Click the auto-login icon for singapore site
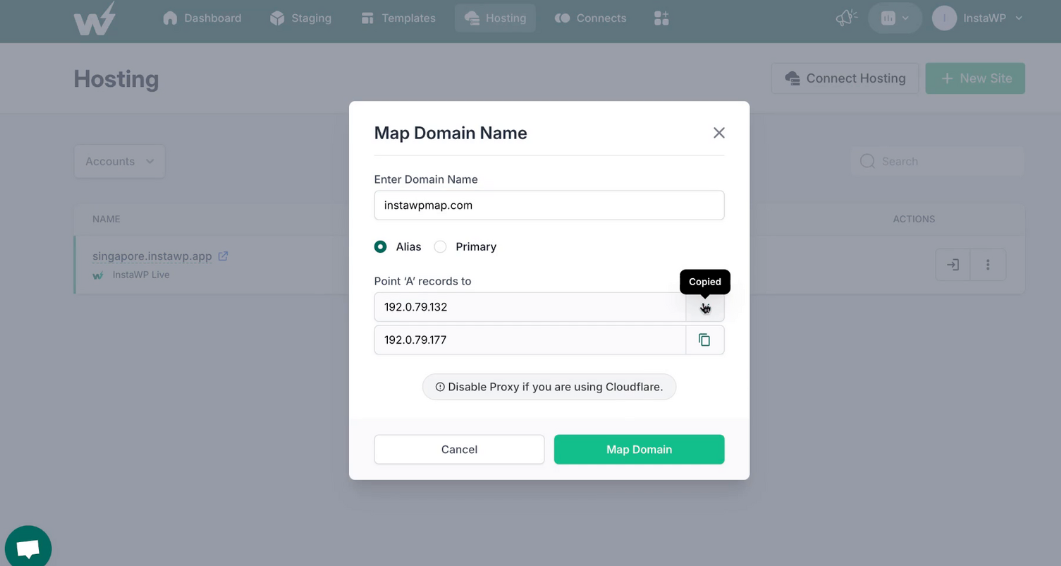Viewport: 1061px width, 566px height. tap(953, 265)
